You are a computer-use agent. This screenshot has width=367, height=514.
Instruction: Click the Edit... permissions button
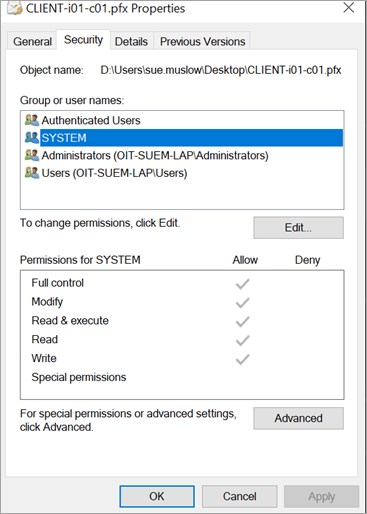[x=298, y=228]
